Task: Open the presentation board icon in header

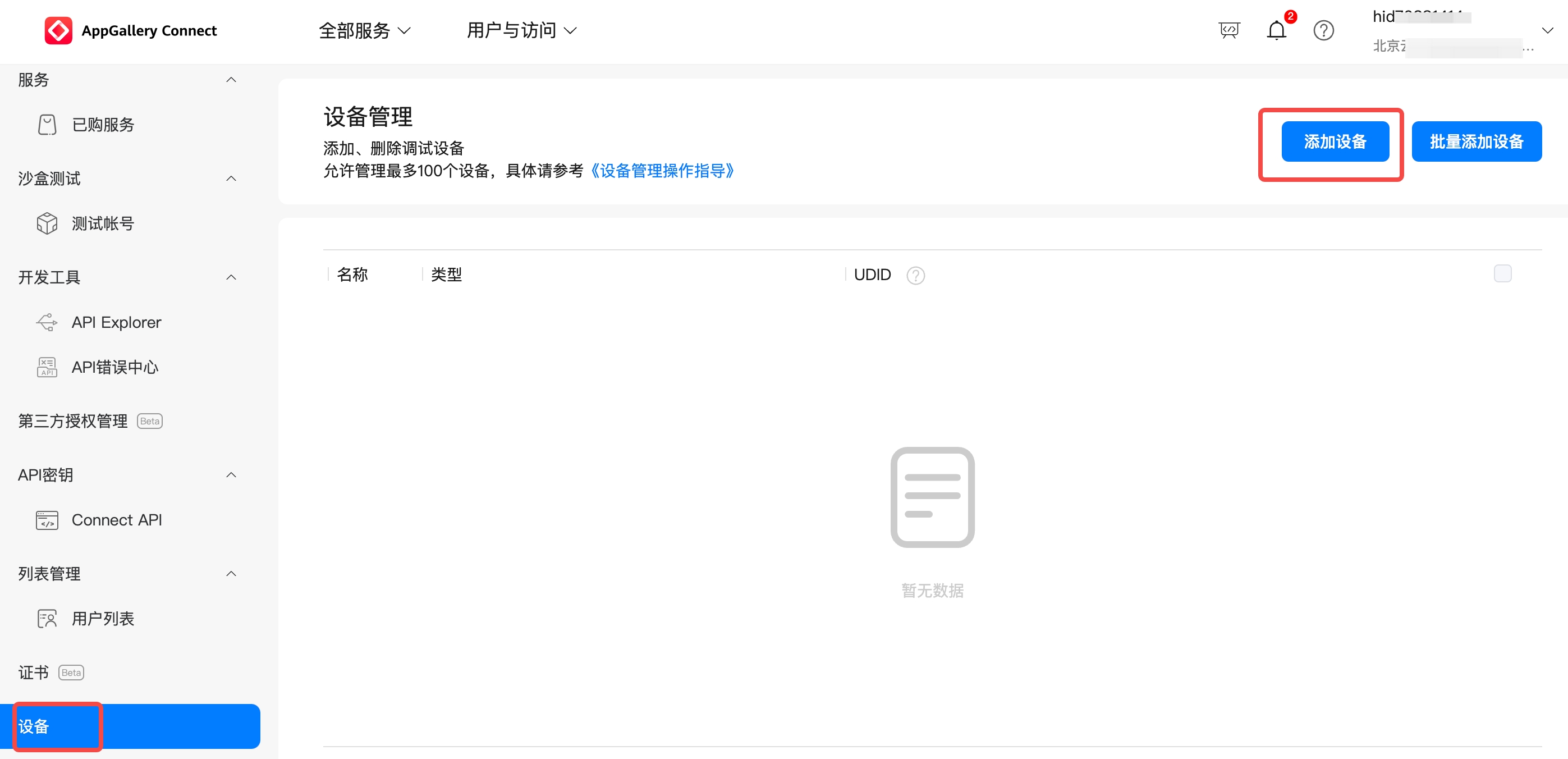Action: point(1229,30)
